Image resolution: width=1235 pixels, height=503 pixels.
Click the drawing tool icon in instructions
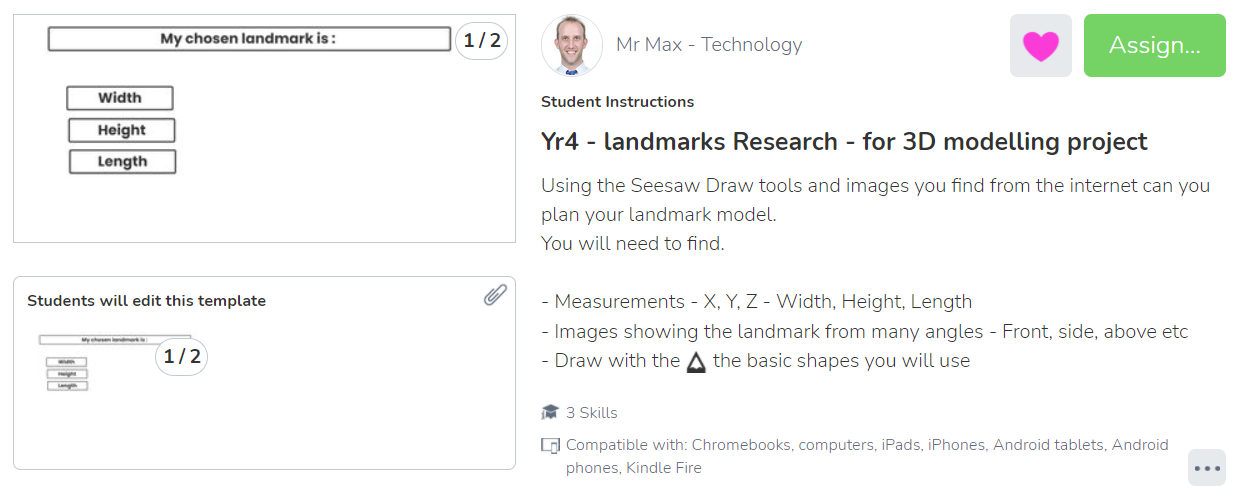697,362
